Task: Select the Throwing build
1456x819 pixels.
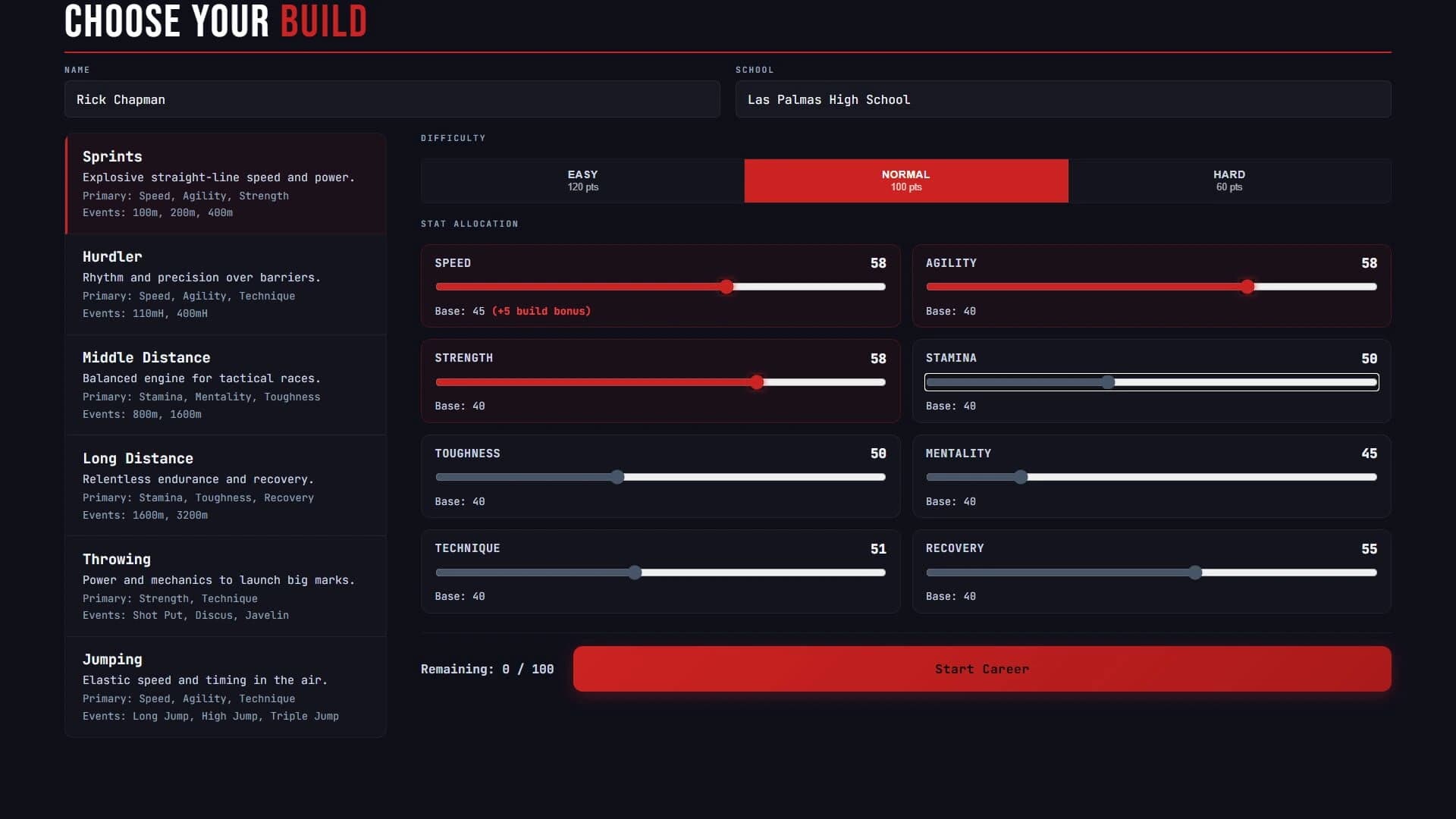Action: click(x=224, y=586)
